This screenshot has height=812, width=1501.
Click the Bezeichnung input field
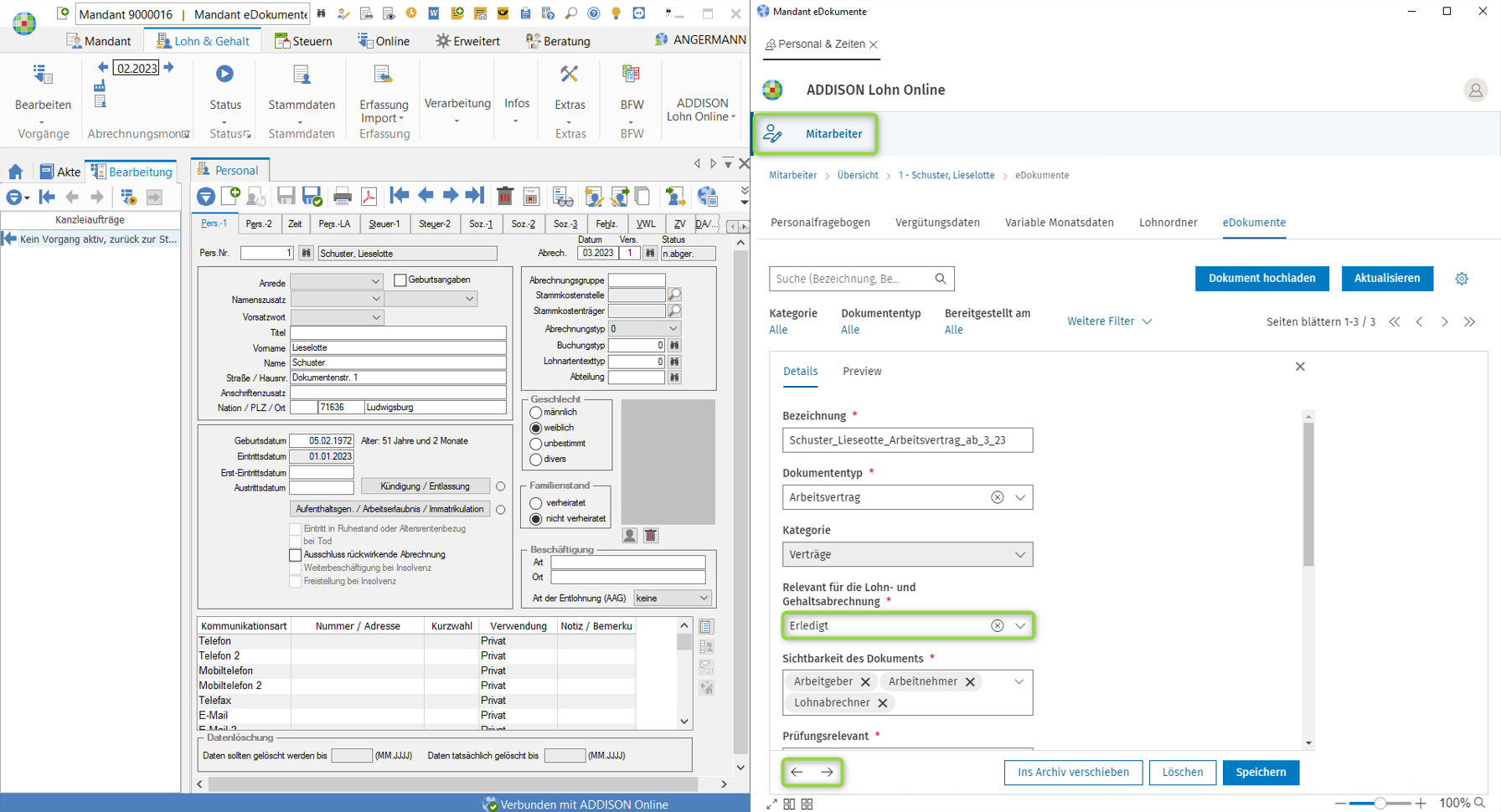click(907, 440)
